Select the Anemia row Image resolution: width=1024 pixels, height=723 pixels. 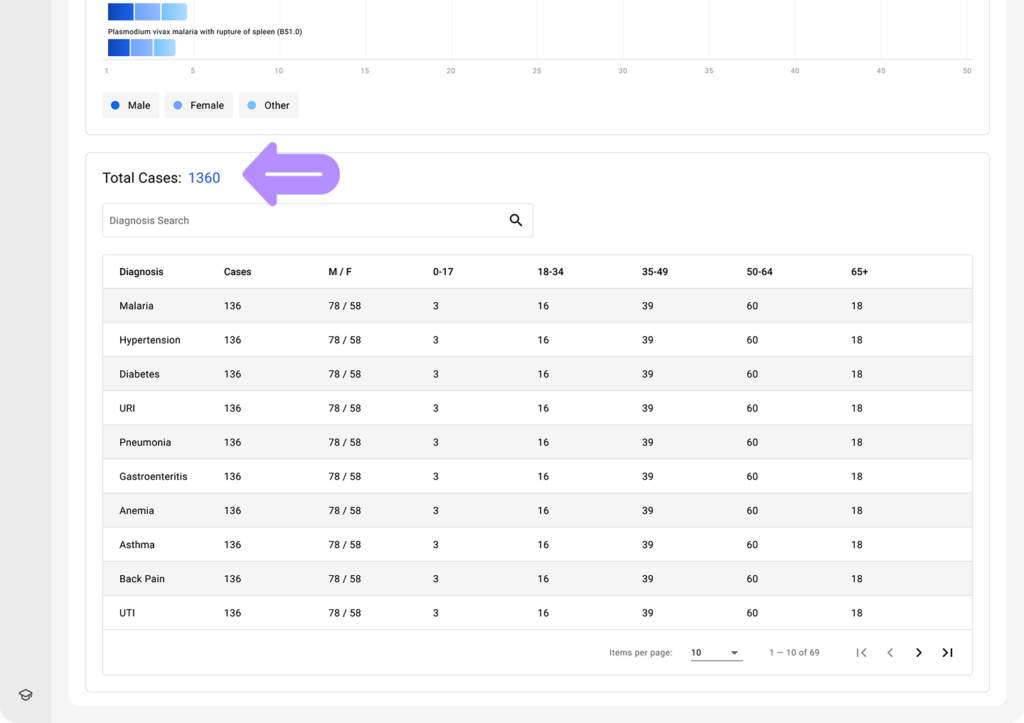[537, 510]
